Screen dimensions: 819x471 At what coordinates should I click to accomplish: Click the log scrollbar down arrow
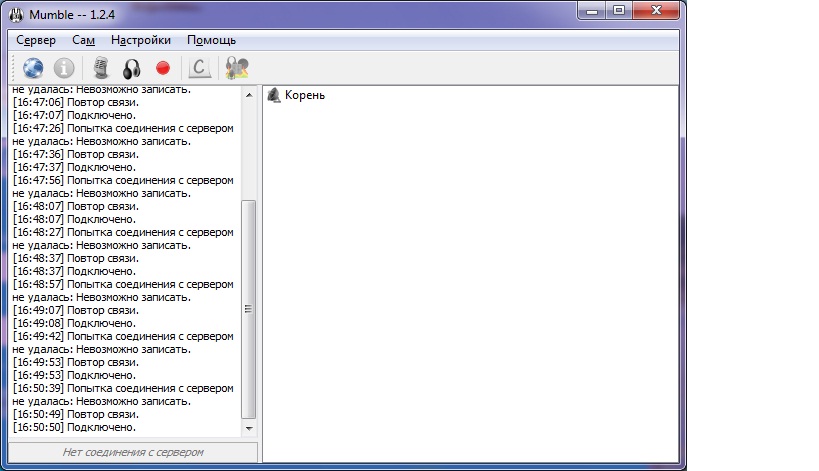(250, 428)
